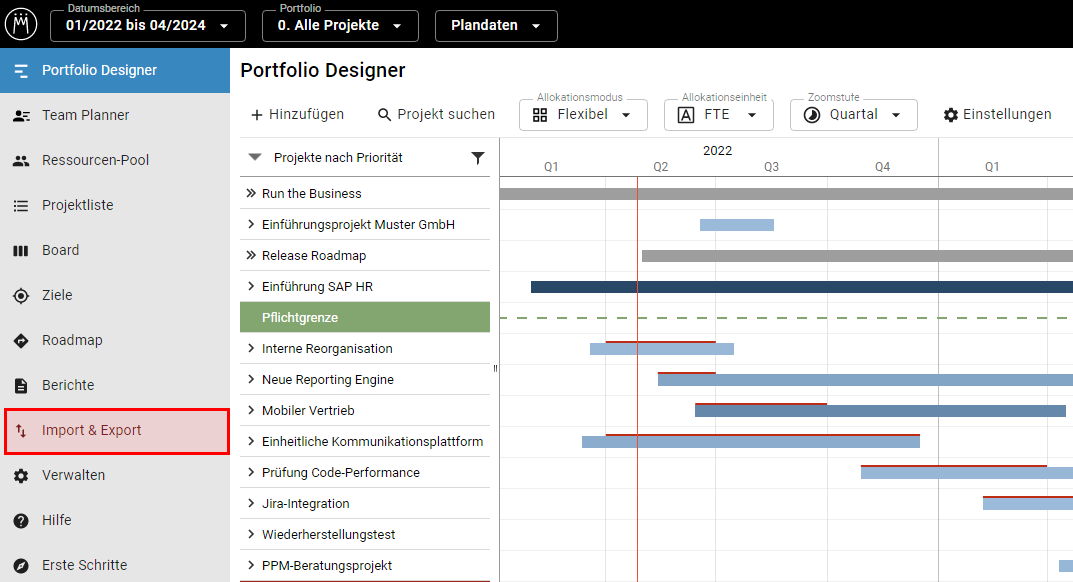Click the Erste Schritte compass icon
This screenshot has height=582, width=1073.
(x=21, y=566)
